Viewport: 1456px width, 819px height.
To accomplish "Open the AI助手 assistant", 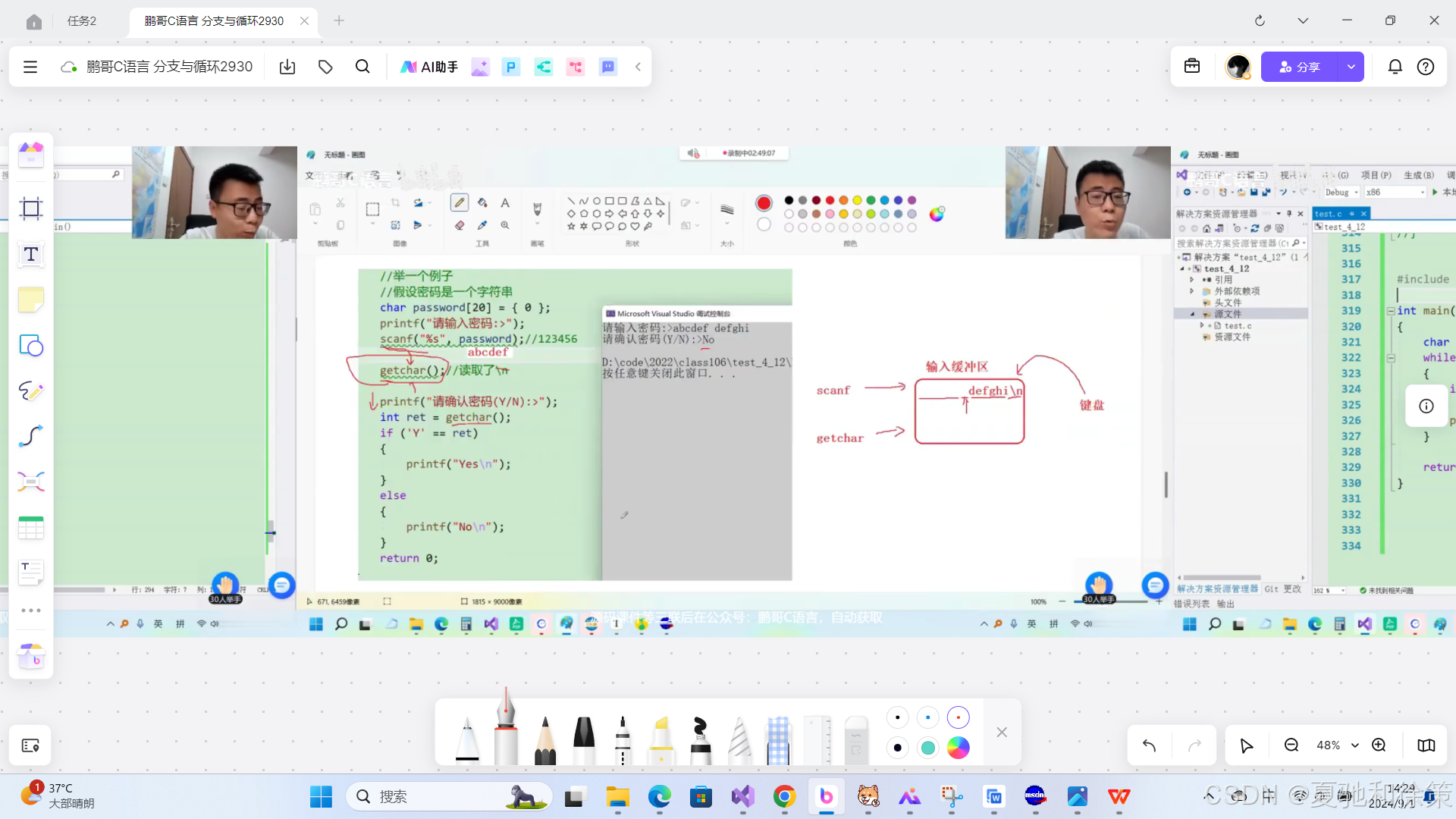I will 429,67.
